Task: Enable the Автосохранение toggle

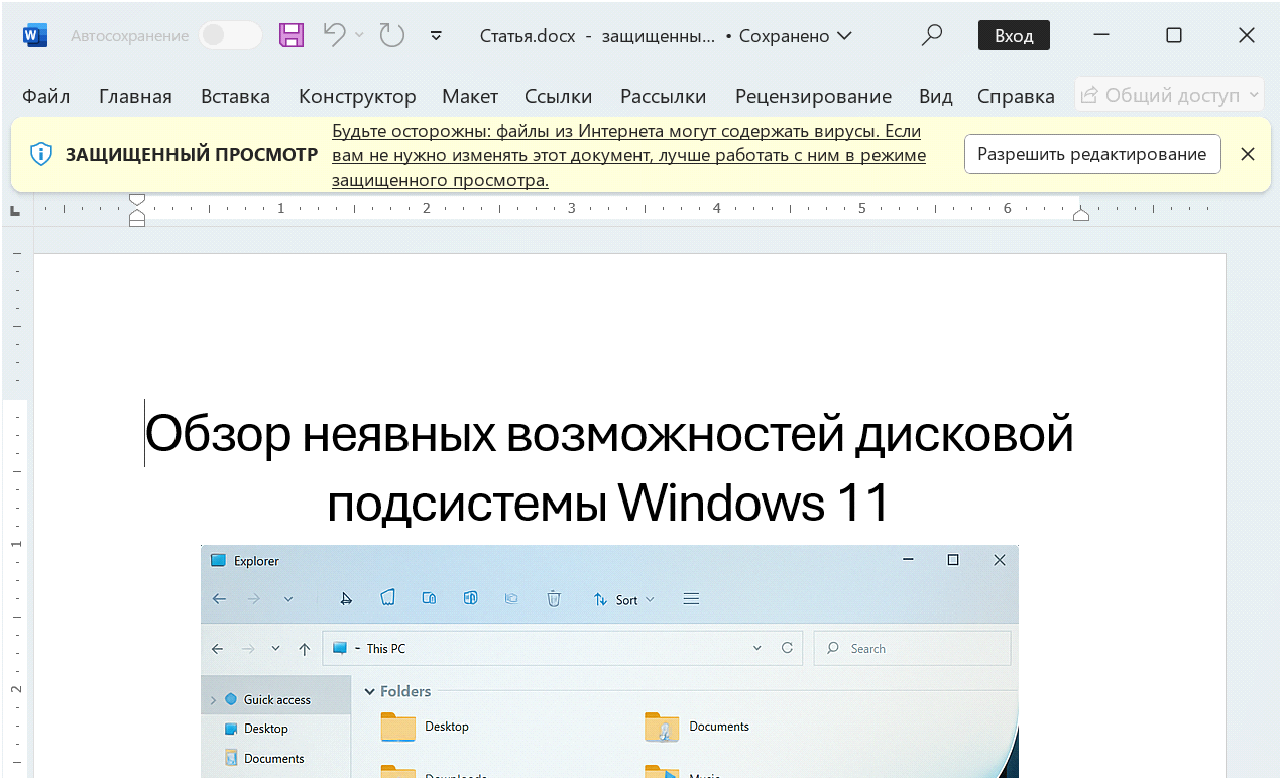Action: pos(230,34)
